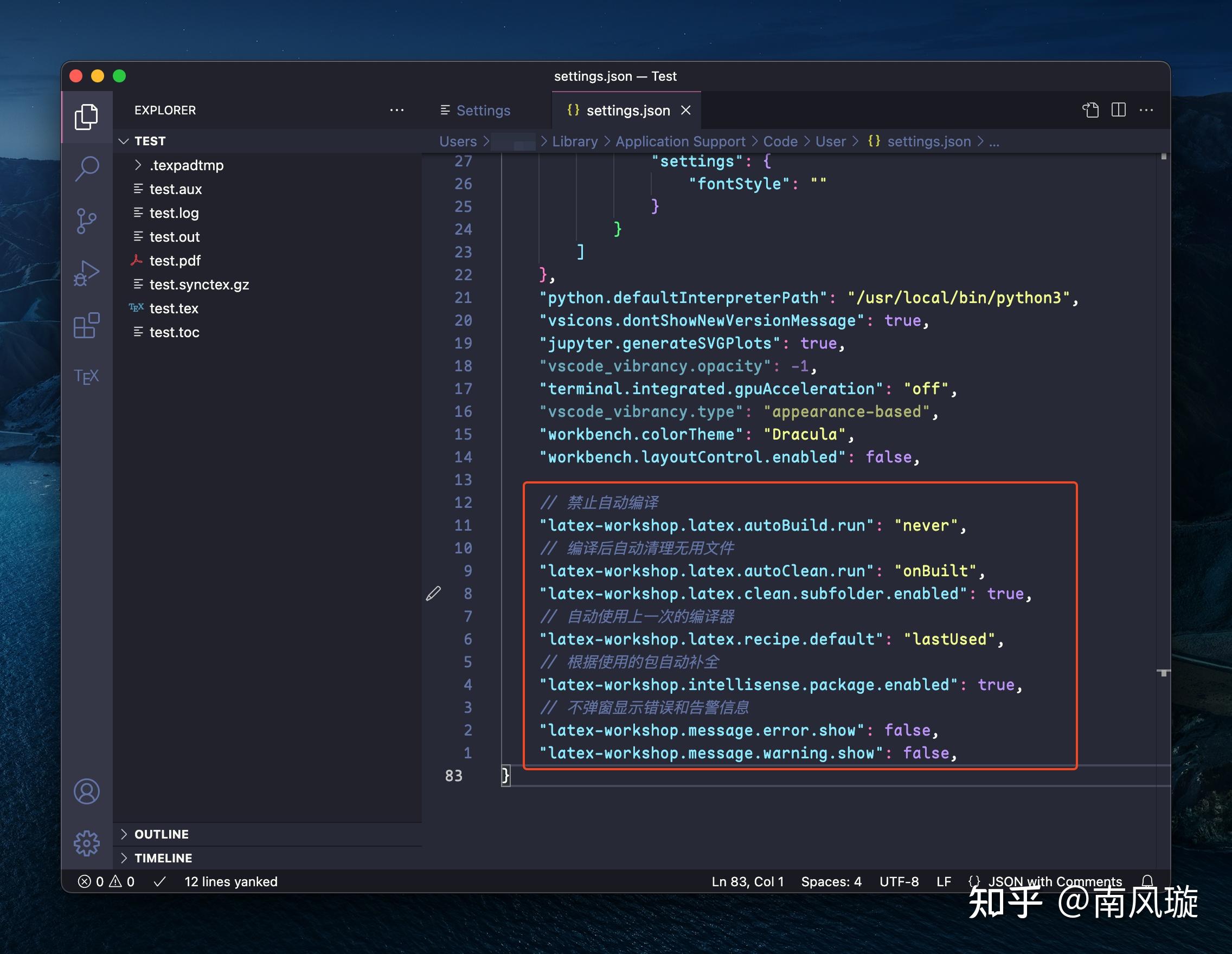Open the Search view in activity bar
The width and height of the screenshot is (1232, 954).
pos(87,168)
